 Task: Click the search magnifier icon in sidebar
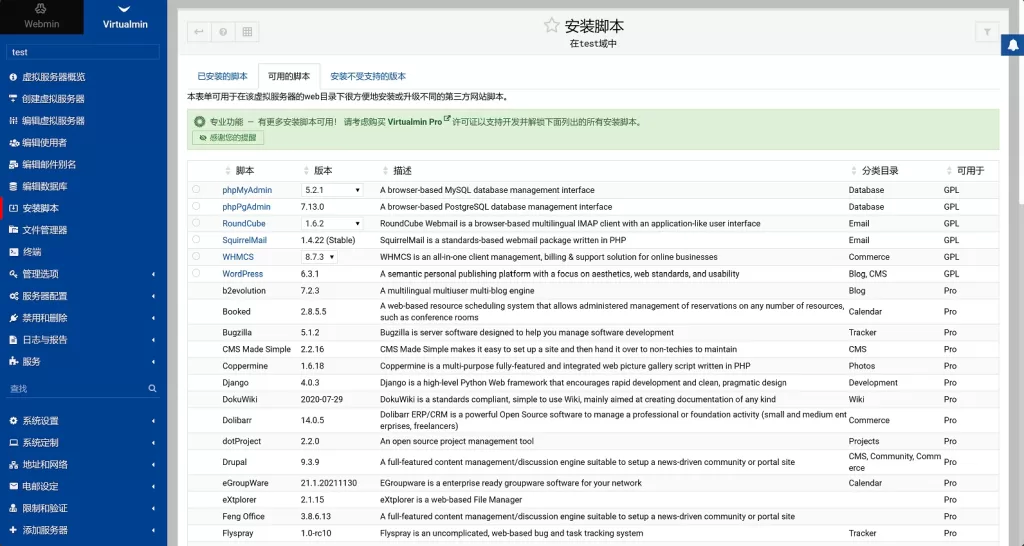(x=152, y=388)
